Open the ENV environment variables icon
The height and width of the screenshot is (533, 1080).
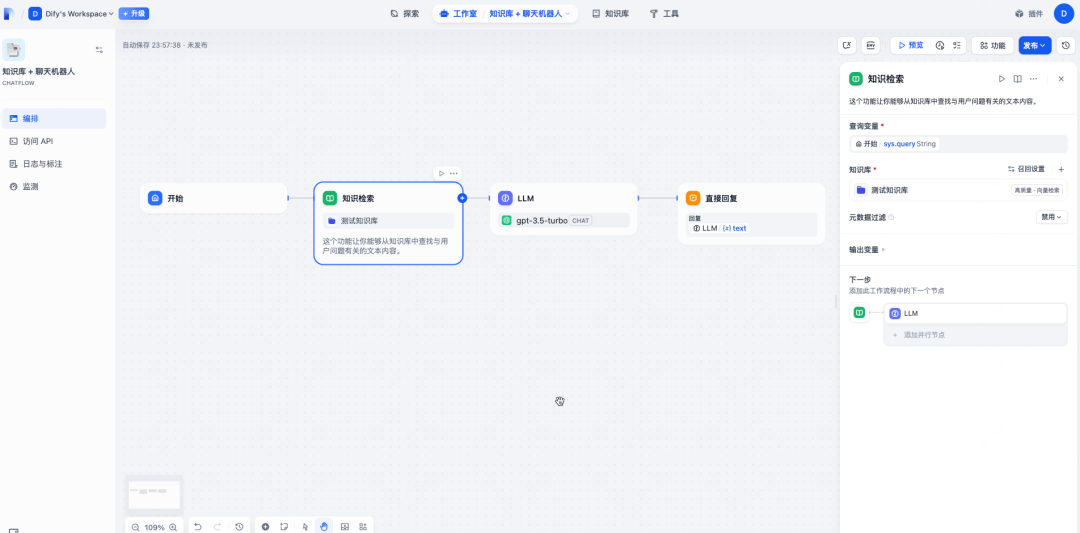point(871,45)
